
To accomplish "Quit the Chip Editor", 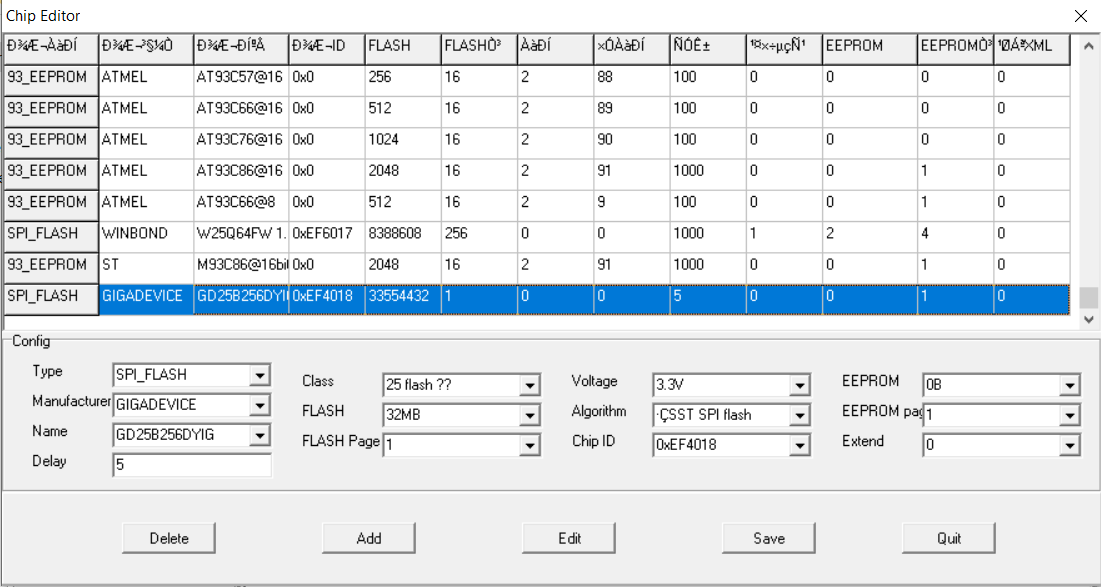I will pyautogui.click(x=949, y=539).
